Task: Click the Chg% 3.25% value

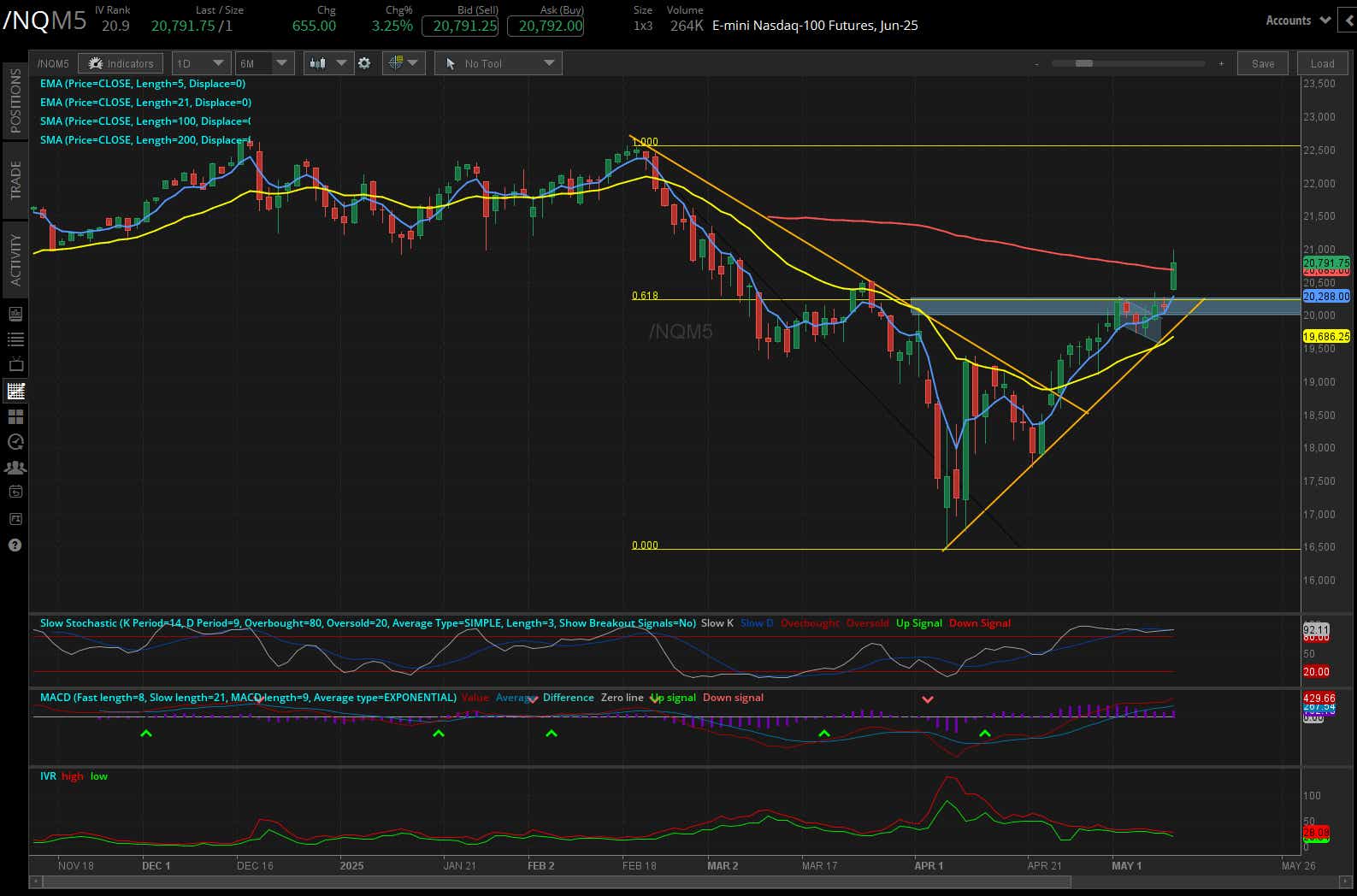Action: click(392, 26)
